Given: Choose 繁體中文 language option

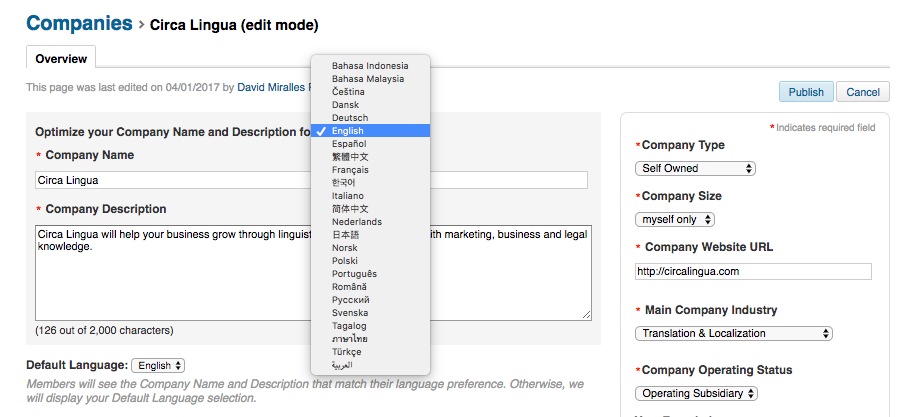Looking at the screenshot, I should [370, 157].
